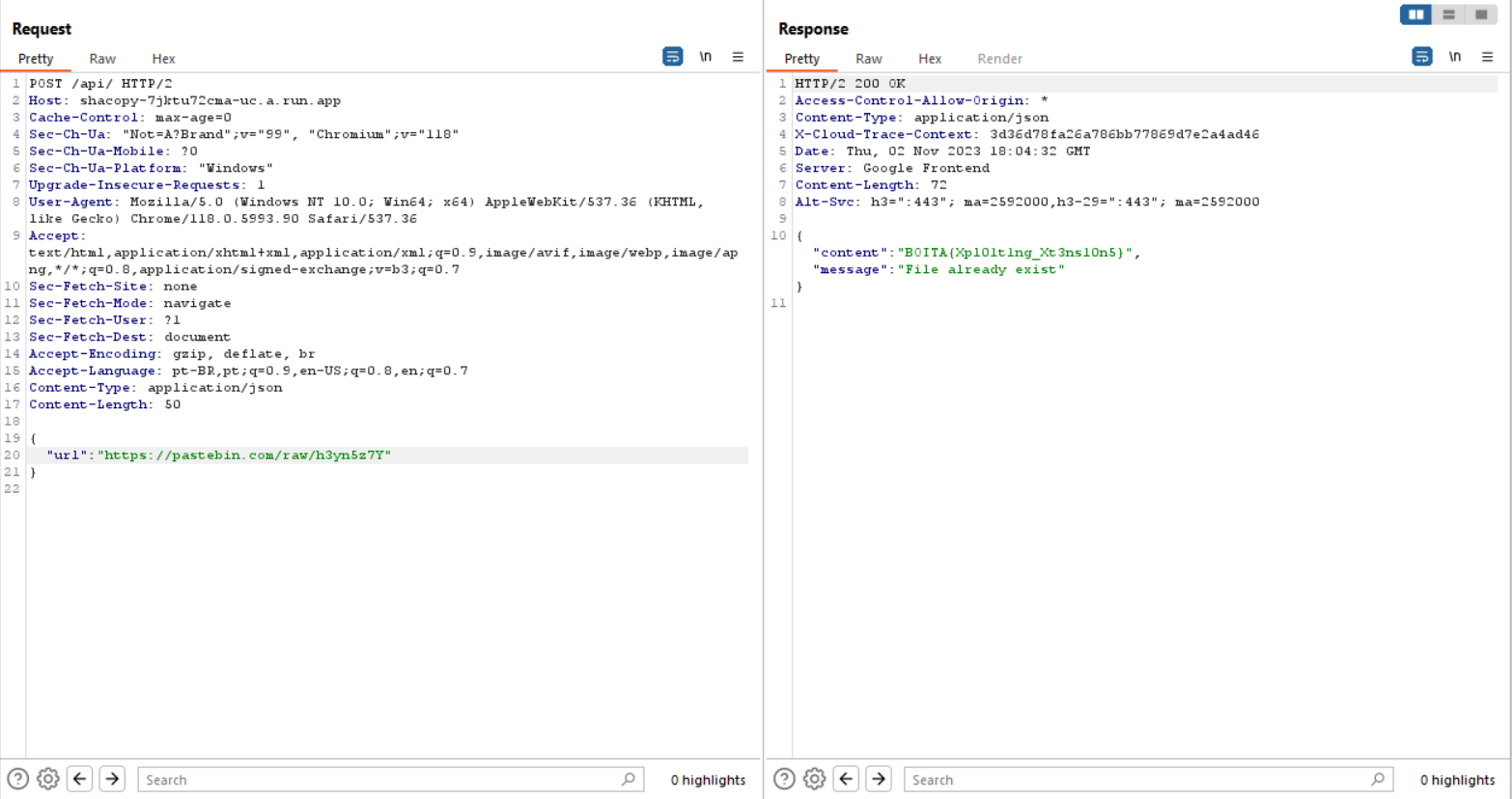Click the Request panel search field
Screen dimensions: 1512x799
click(390, 780)
